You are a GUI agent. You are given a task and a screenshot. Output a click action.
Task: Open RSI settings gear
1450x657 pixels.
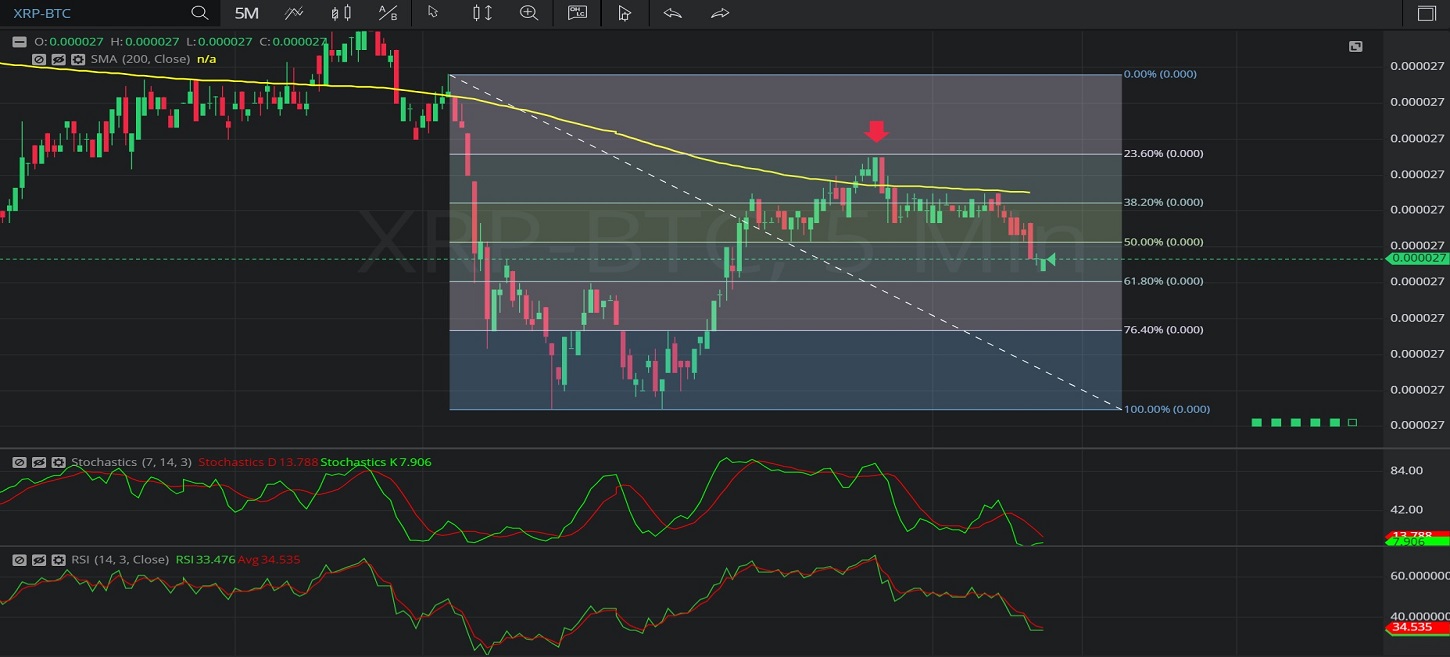coord(59,560)
